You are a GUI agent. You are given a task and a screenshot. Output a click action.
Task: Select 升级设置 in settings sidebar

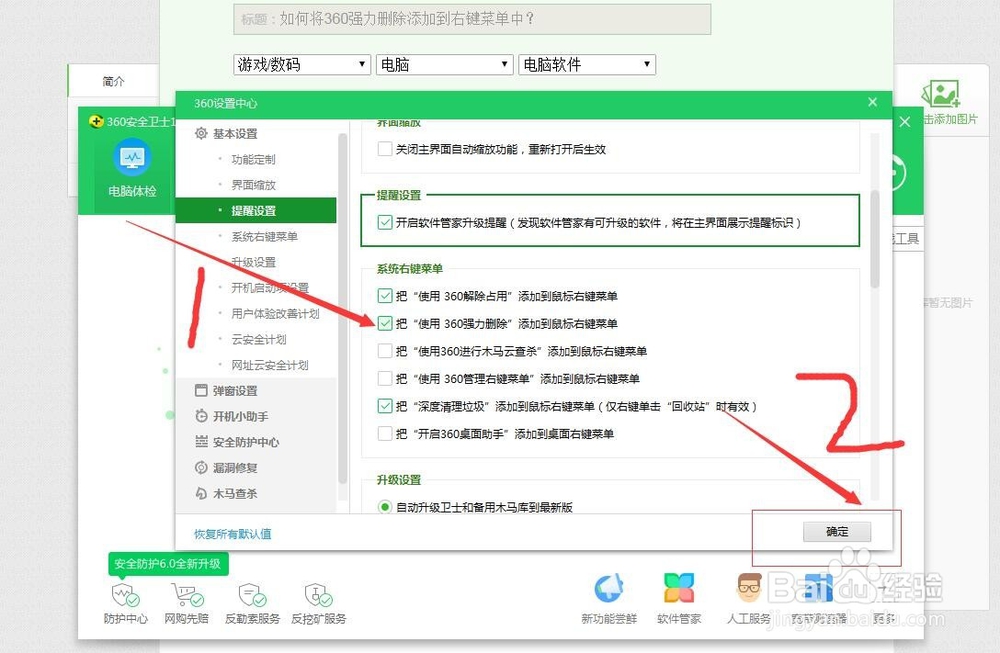[253, 262]
